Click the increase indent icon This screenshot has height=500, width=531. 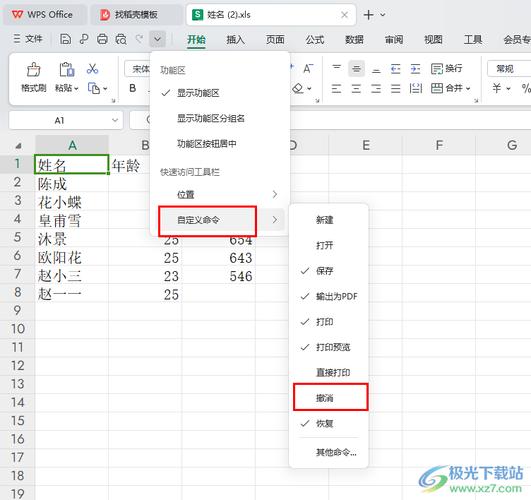tap(415, 69)
